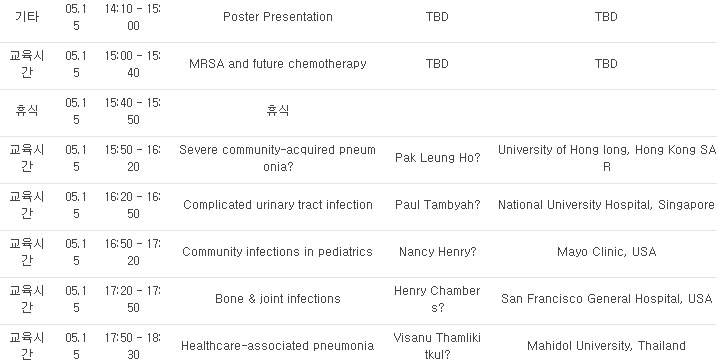
Task: Select speaker Pak Leung Ho
Action: (437, 158)
